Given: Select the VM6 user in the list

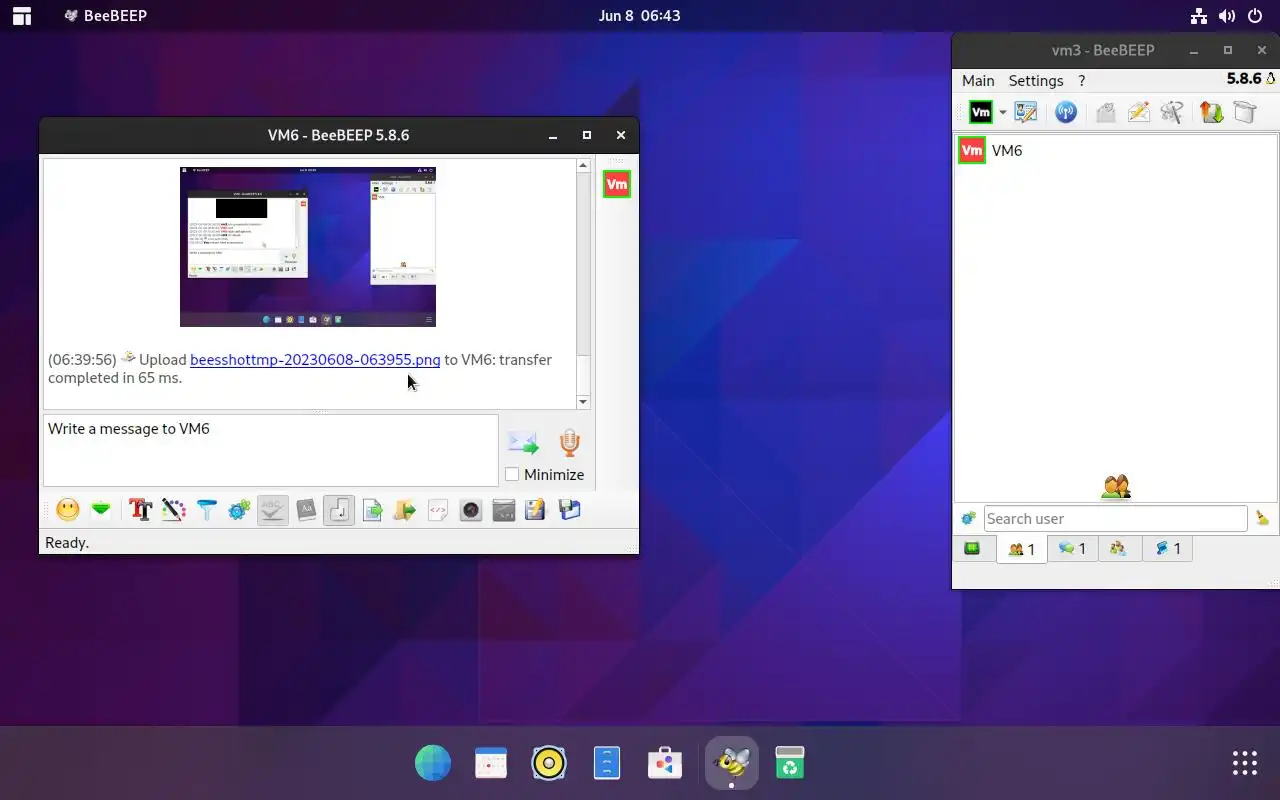Looking at the screenshot, I should point(1115,150).
